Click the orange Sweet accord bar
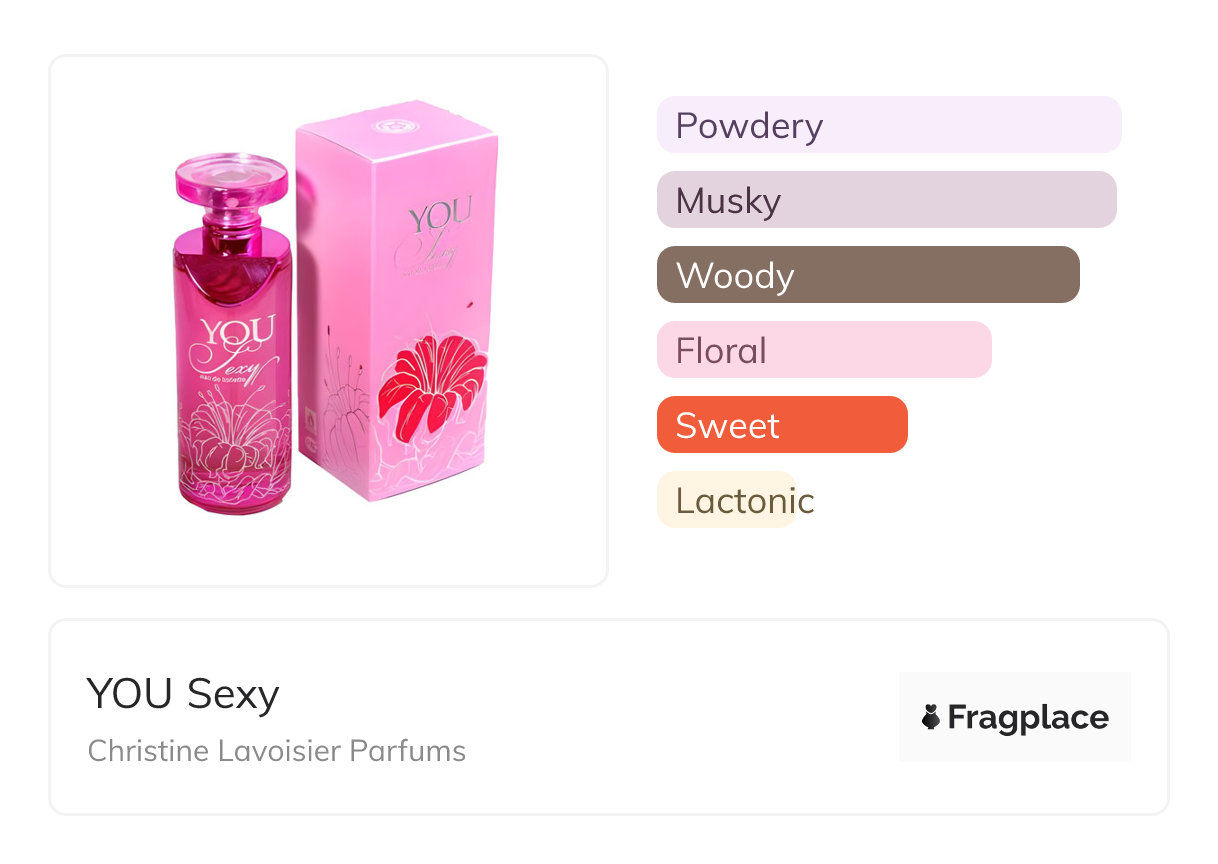 781,425
